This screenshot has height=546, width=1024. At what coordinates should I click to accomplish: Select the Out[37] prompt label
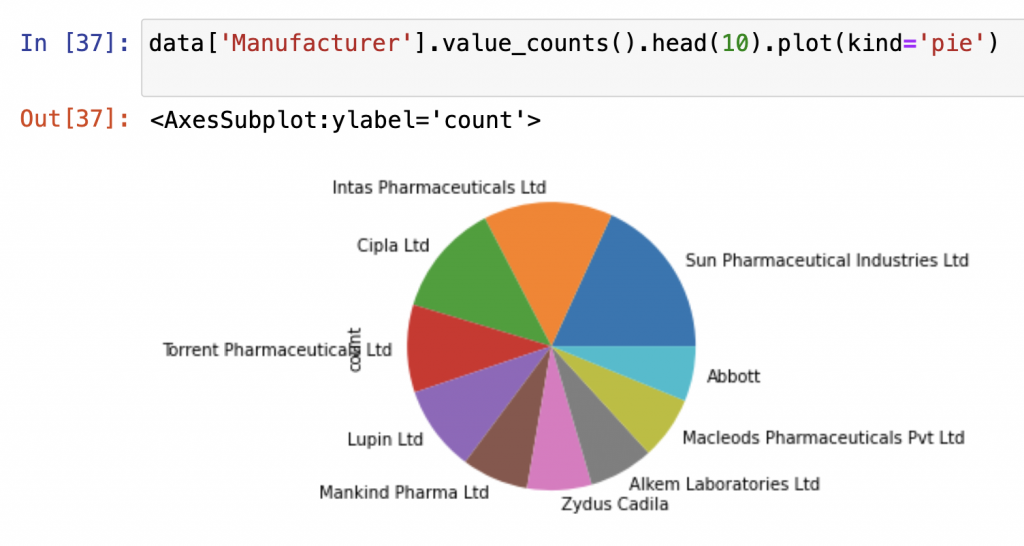74,119
